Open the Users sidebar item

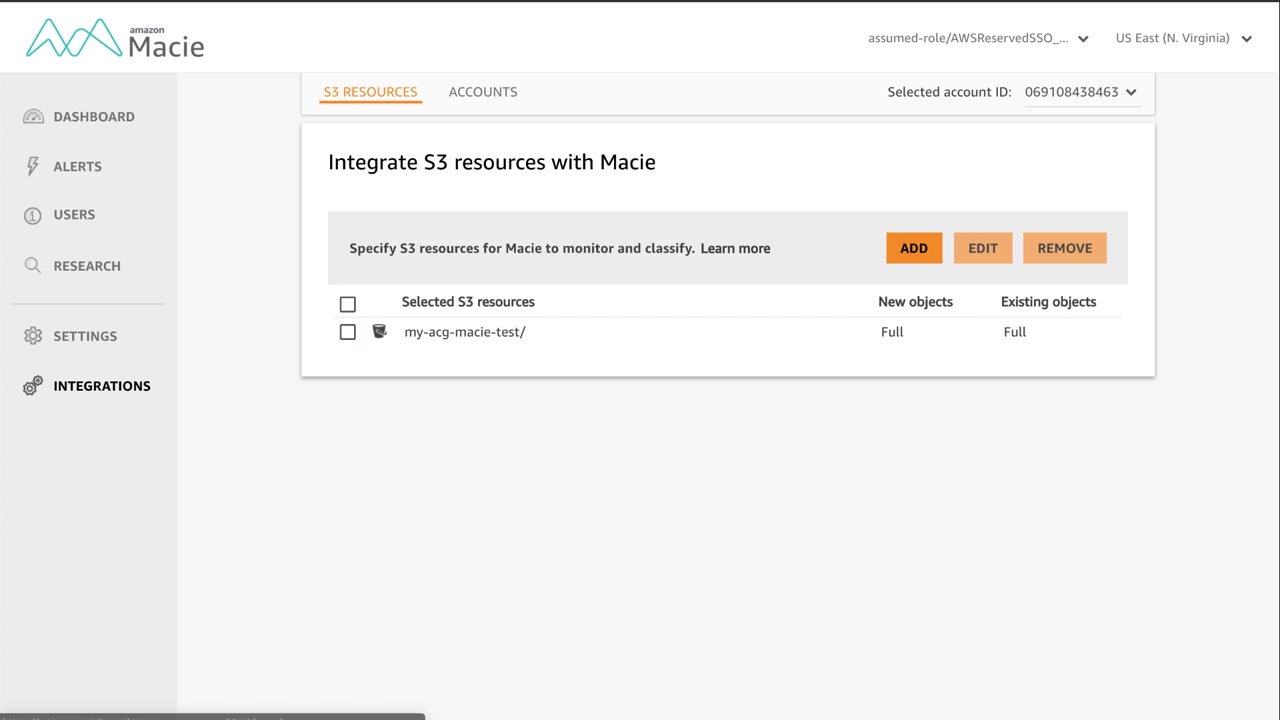tap(74, 215)
